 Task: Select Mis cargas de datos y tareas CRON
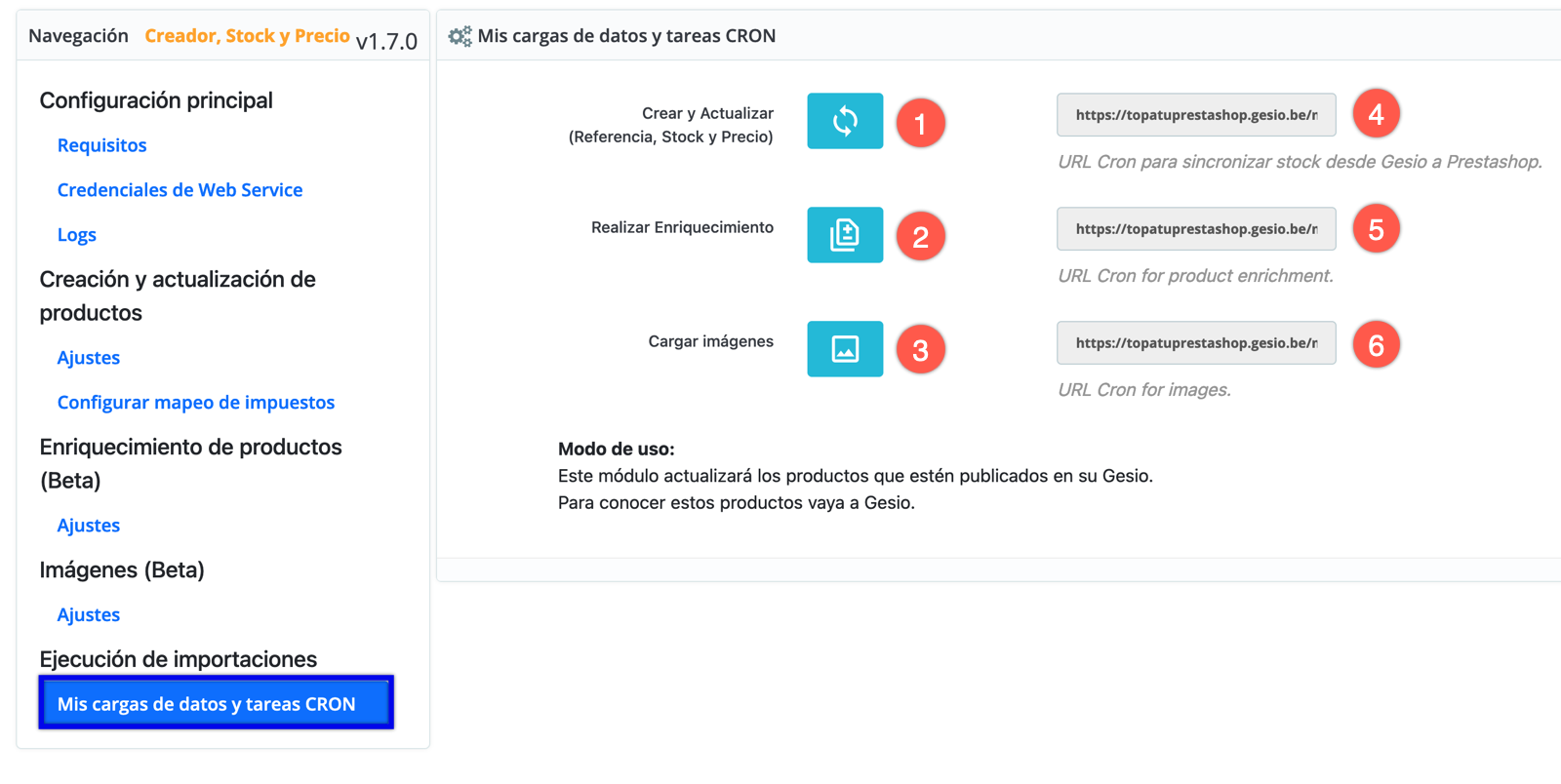(x=216, y=703)
